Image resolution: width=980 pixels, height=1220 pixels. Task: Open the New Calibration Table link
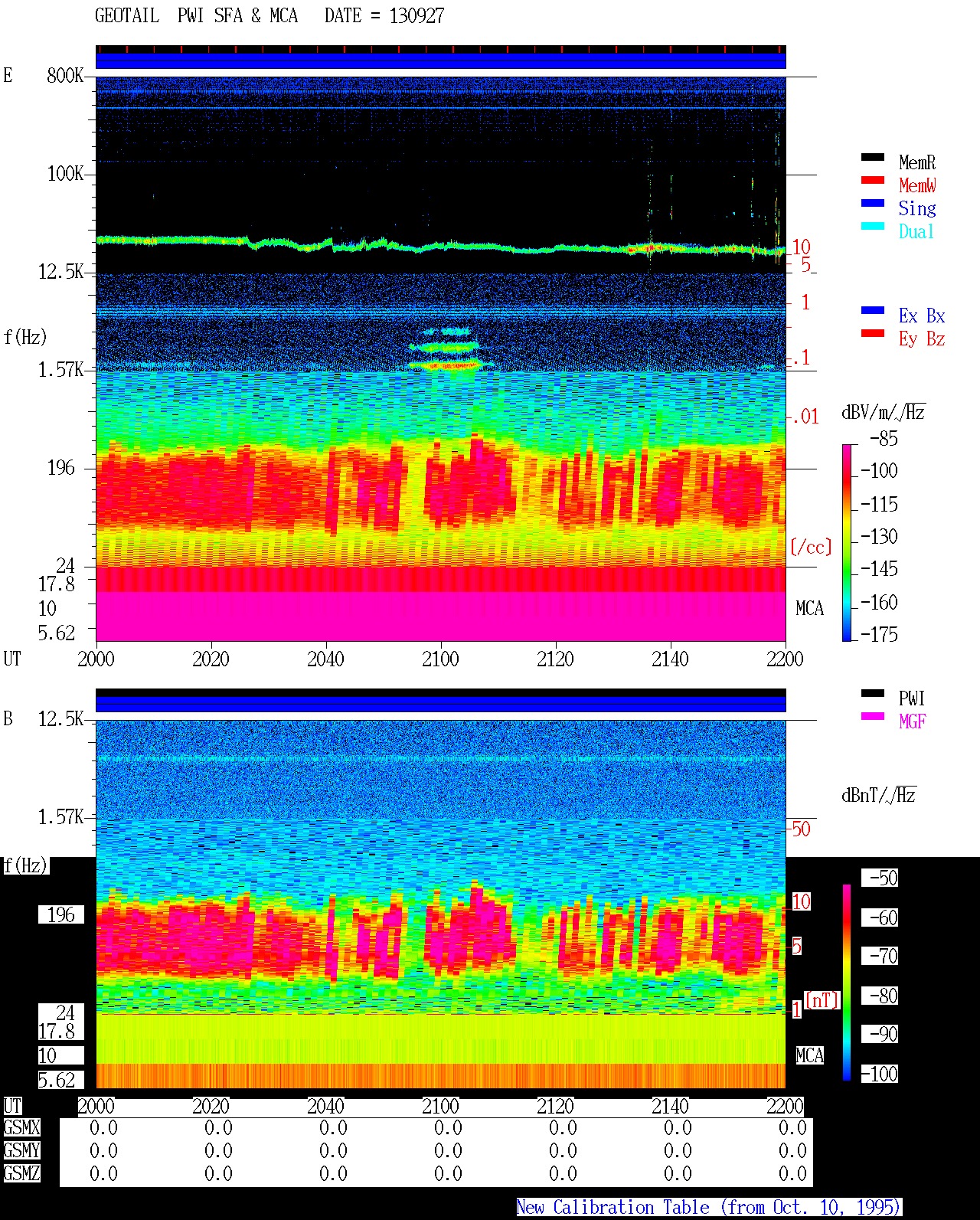708,1208
